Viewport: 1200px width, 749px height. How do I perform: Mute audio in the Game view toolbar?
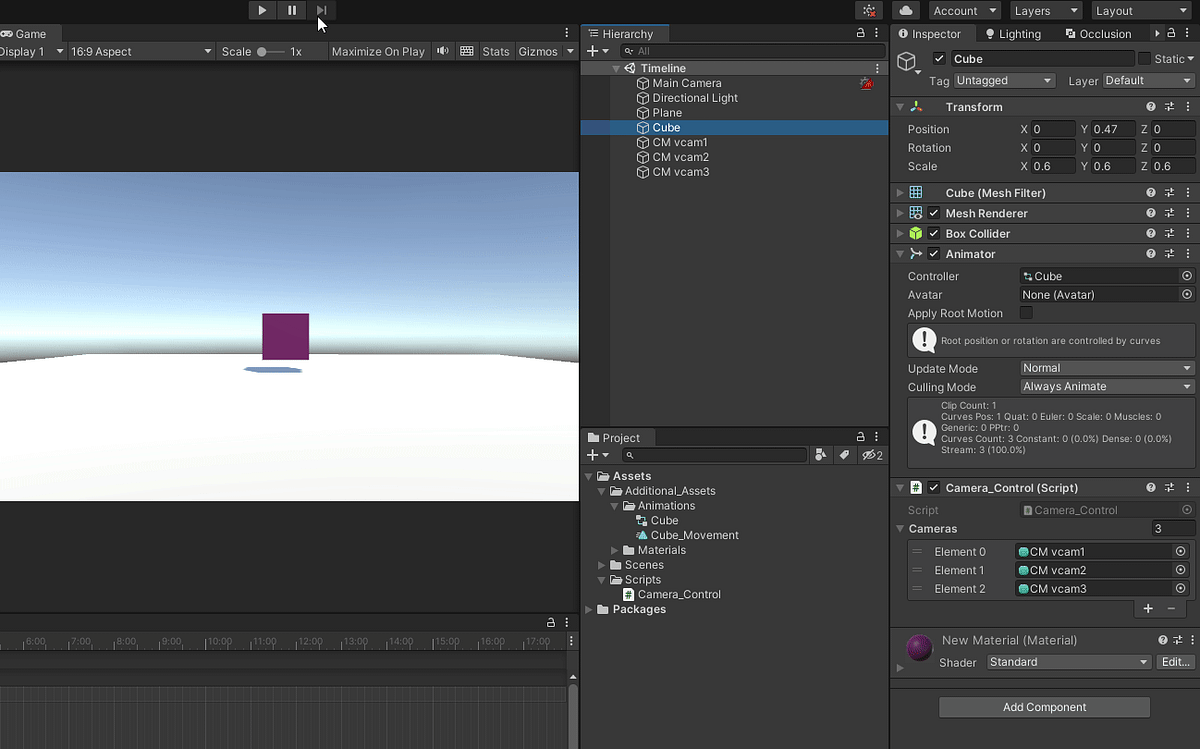click(442, 51)
